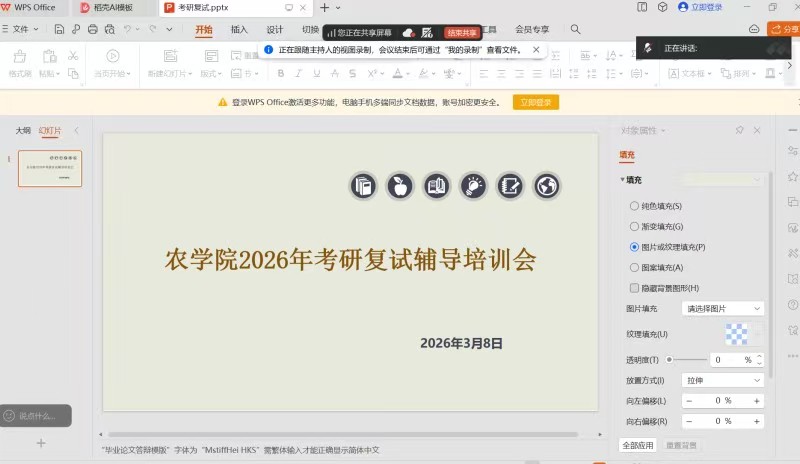Pin the object properties panel
Viewport: 800px width, 464px height.
(739, 130)
